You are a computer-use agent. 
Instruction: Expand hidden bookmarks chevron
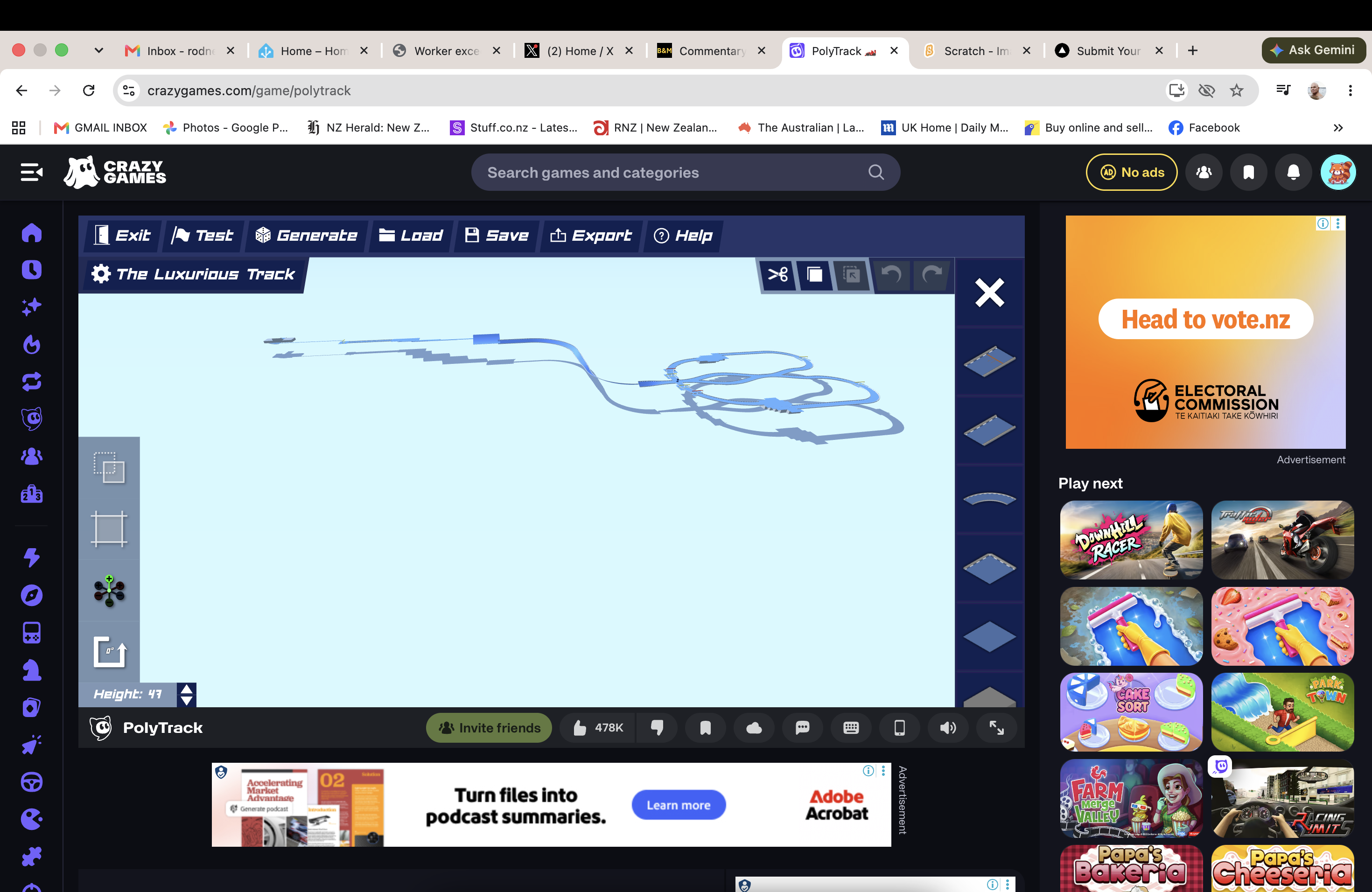point(1338,127)
